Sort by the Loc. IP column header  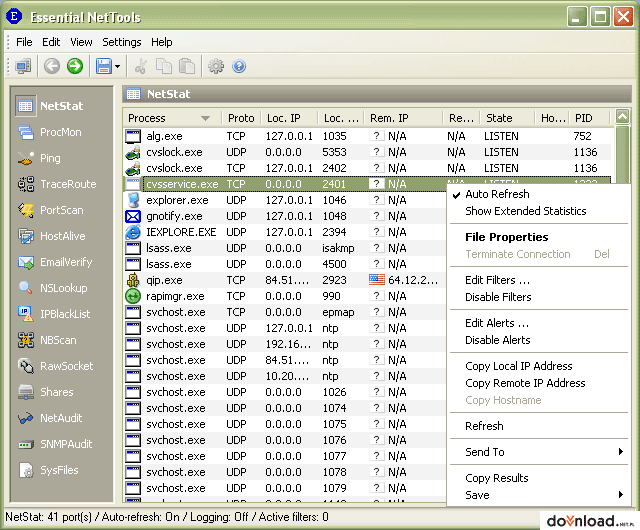coord(289,118)
